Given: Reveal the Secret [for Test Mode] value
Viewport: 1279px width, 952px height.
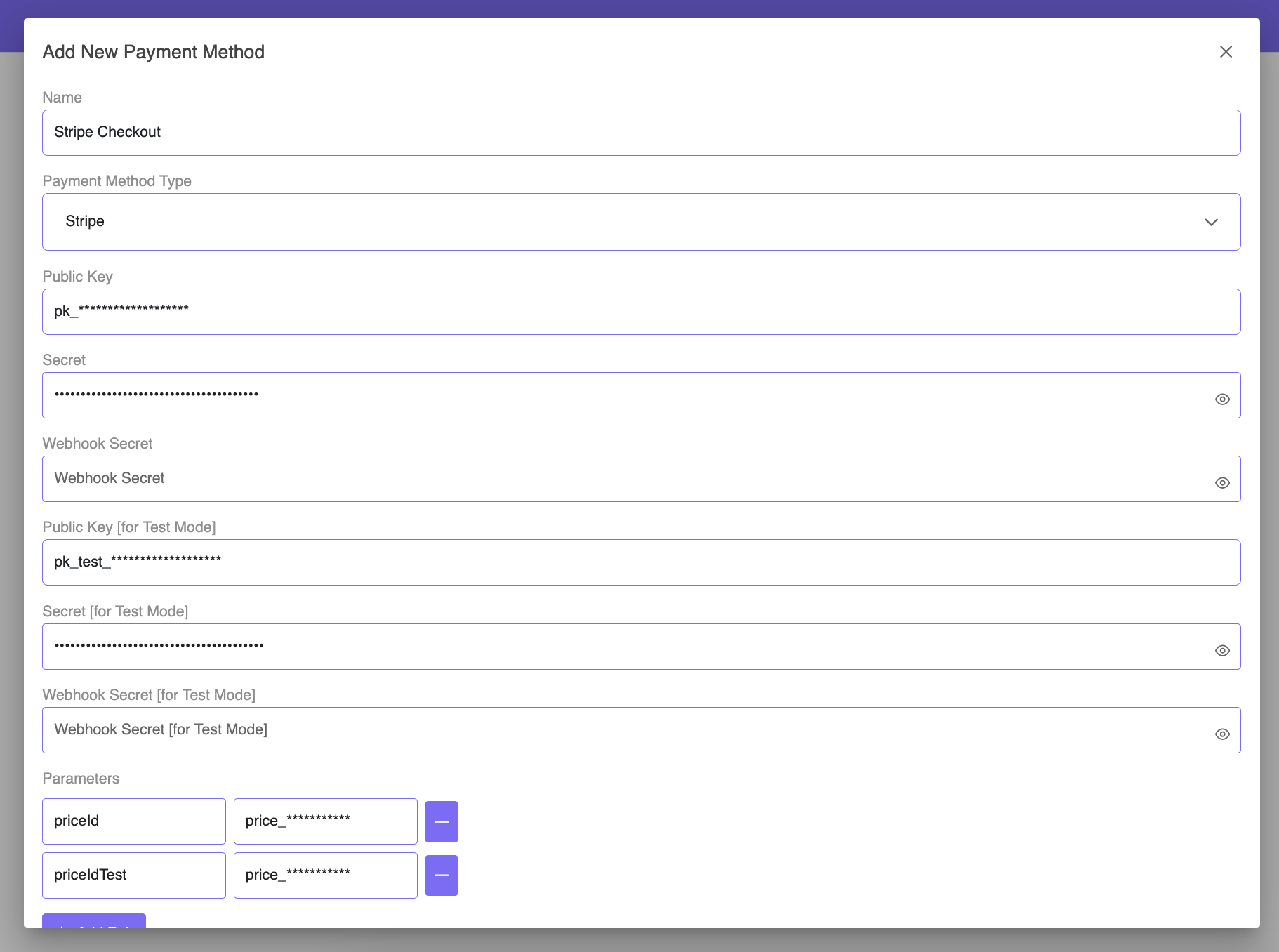Looking at the screenshot, I should tap(1221, 649).
